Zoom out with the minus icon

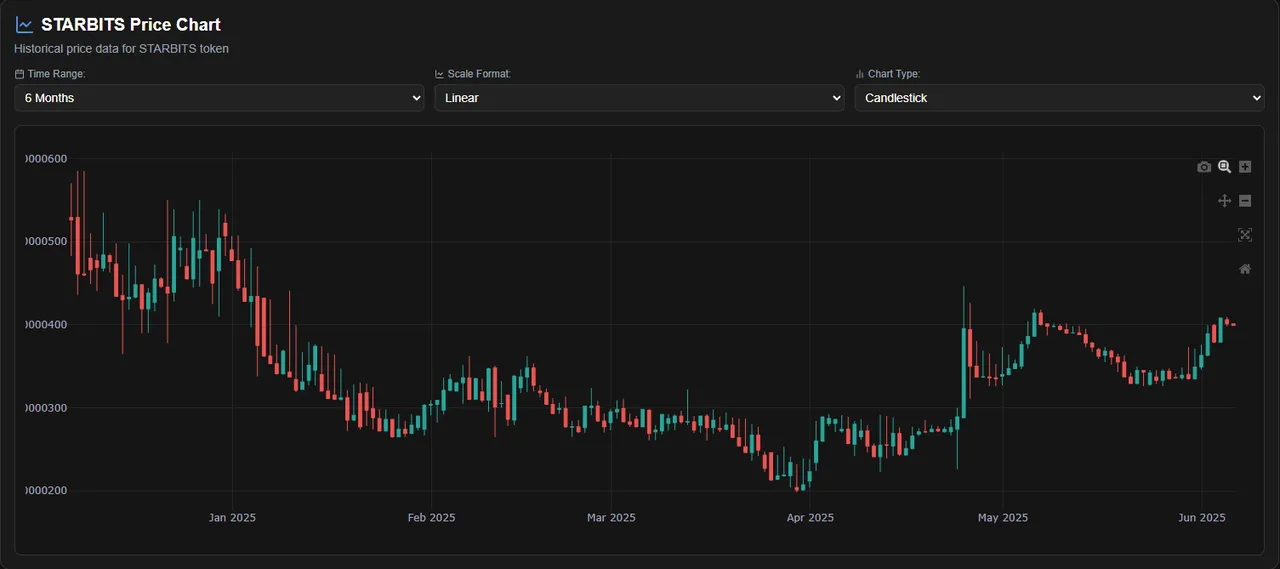(x=1245, y=201)
